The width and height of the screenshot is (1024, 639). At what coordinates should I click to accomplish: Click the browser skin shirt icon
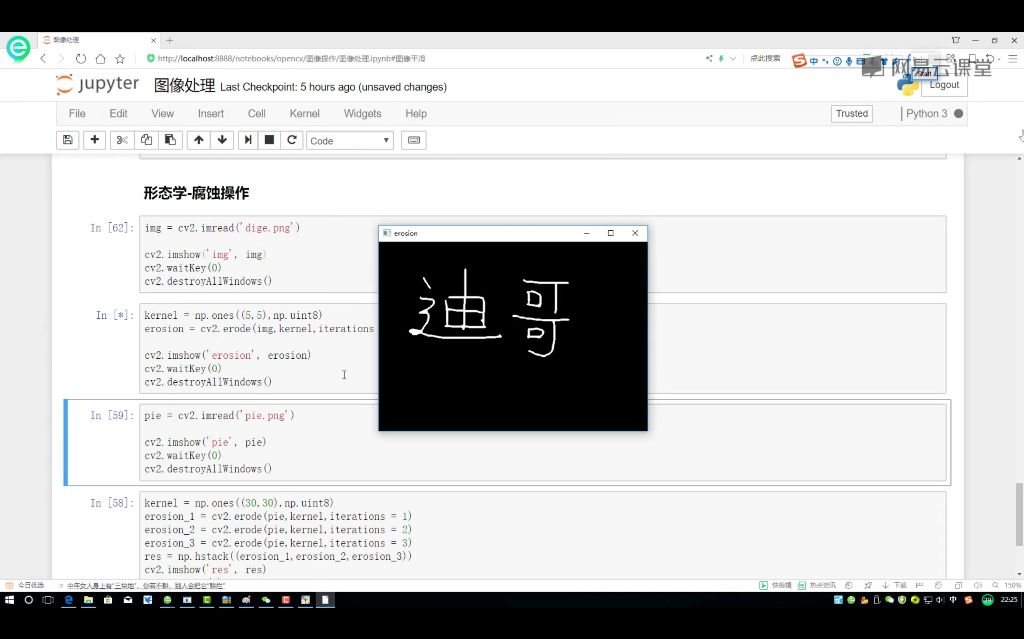[955, 40]
